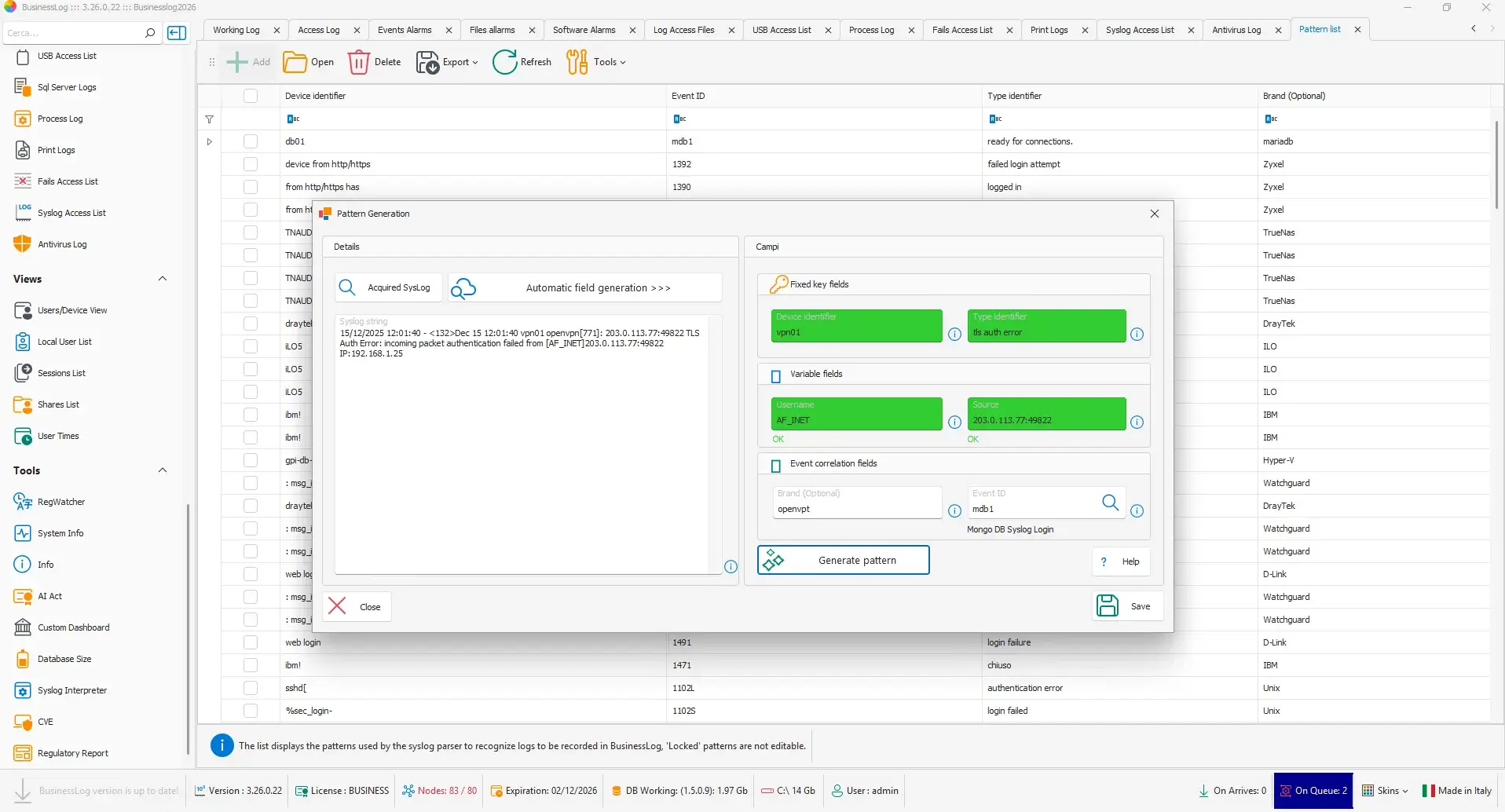Open System Info tool icon
Viewport: 1505px width, 812px height.
pos(23,533)
